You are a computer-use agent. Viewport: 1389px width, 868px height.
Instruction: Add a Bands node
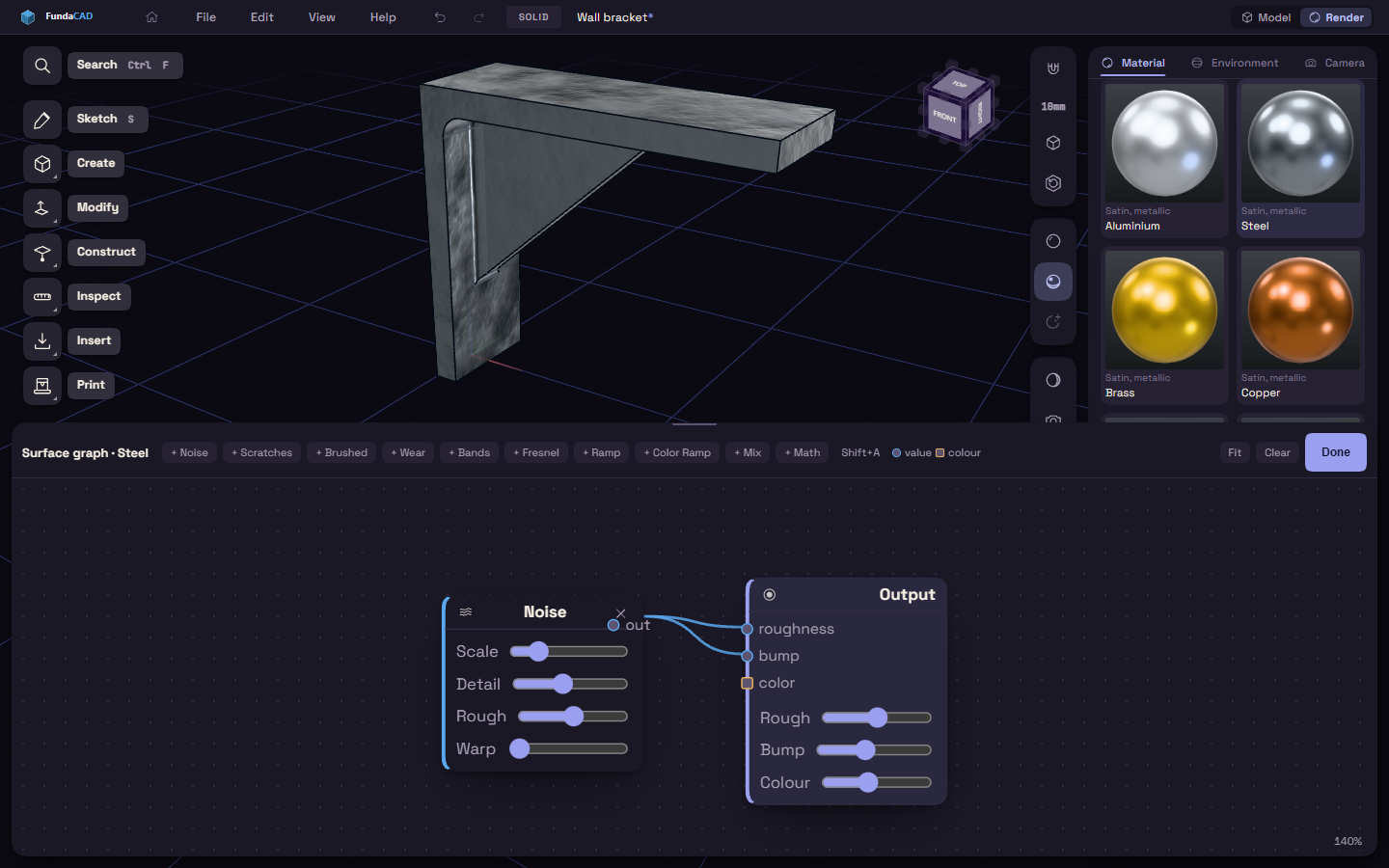pos(469,452)
